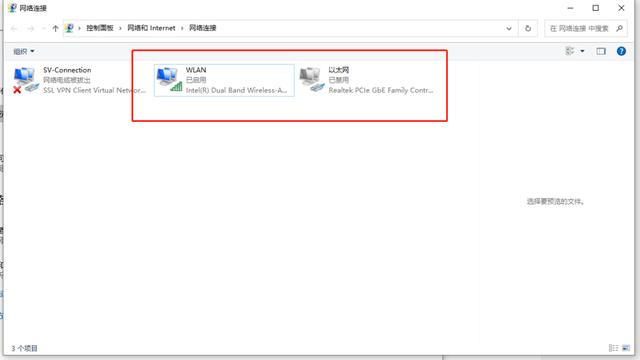Expand the address bar history dropdown

click(509, 28)
